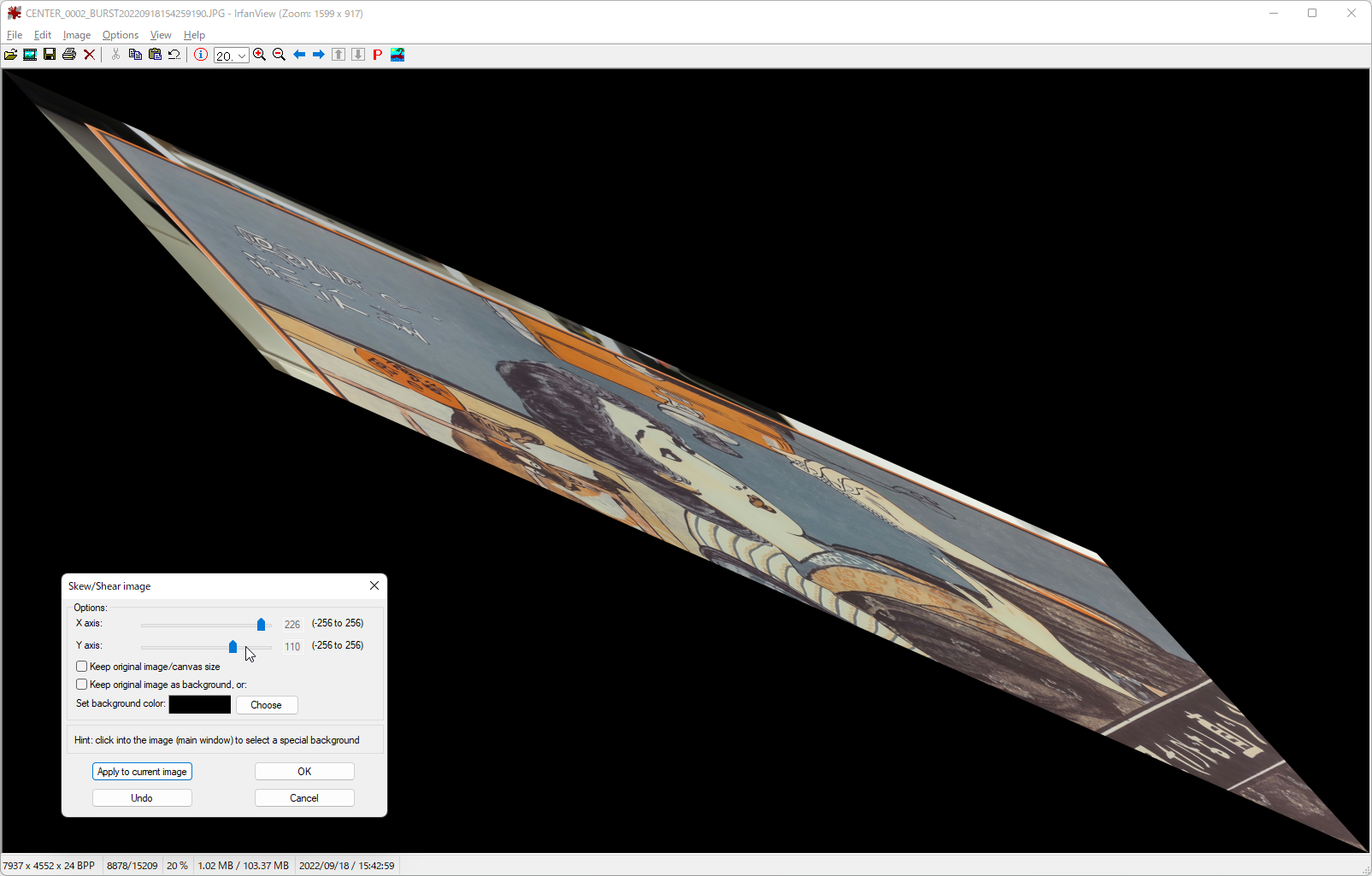Cancel the Skew/Shear dialog
Screen dimensions: 1372x876
point(304,798)
